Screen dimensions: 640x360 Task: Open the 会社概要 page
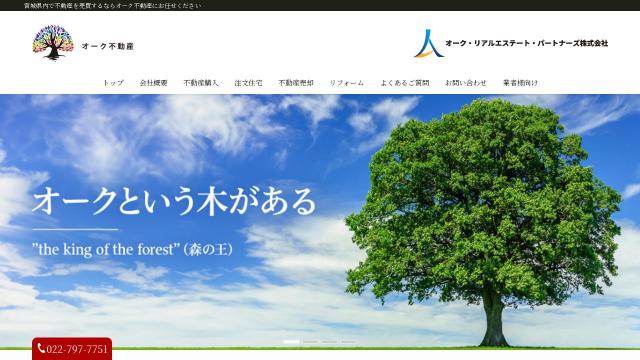tap(153, 83)
